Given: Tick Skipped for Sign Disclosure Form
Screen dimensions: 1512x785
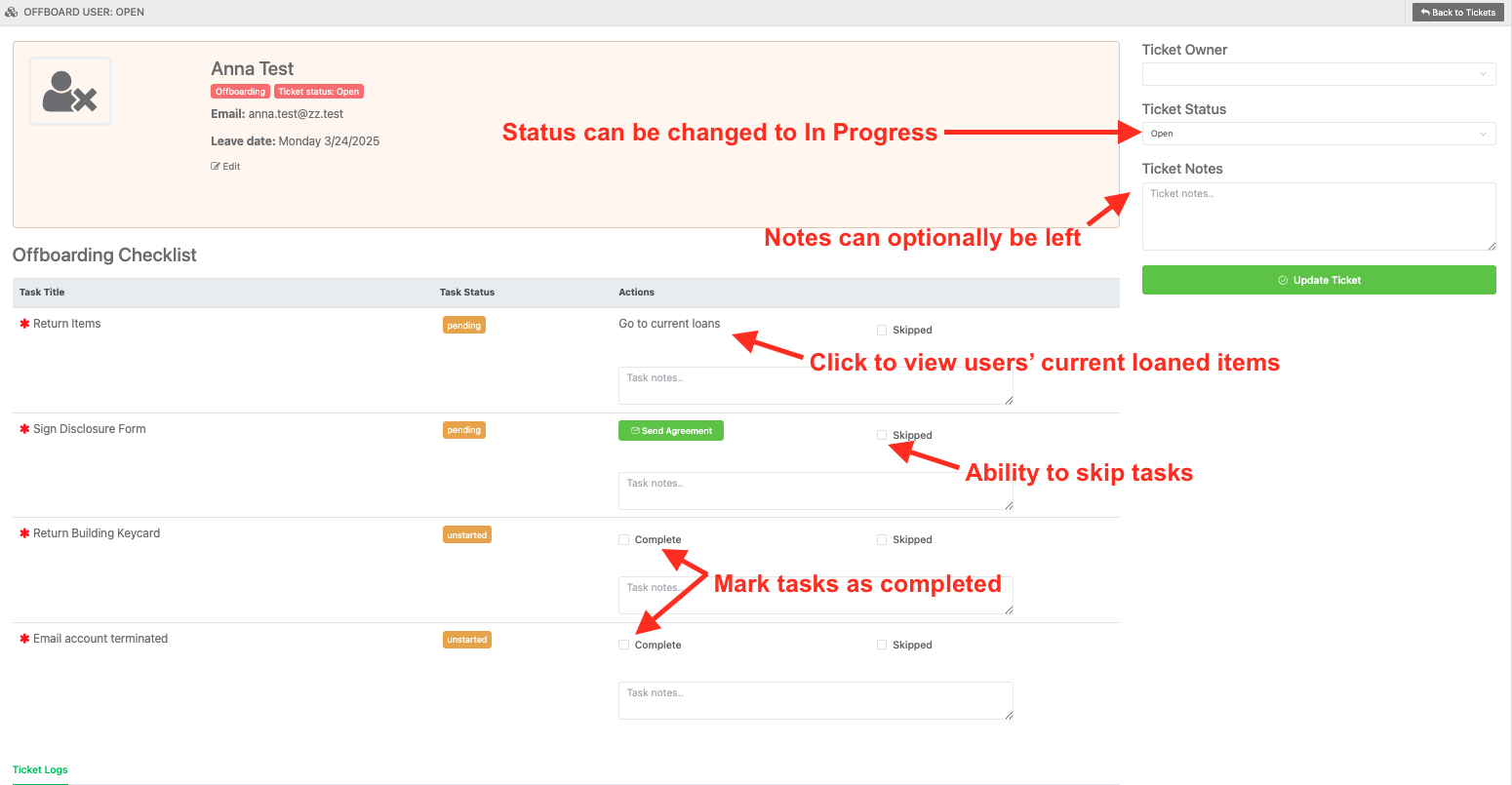Looking at the screenshot, I should click(882, 435).
